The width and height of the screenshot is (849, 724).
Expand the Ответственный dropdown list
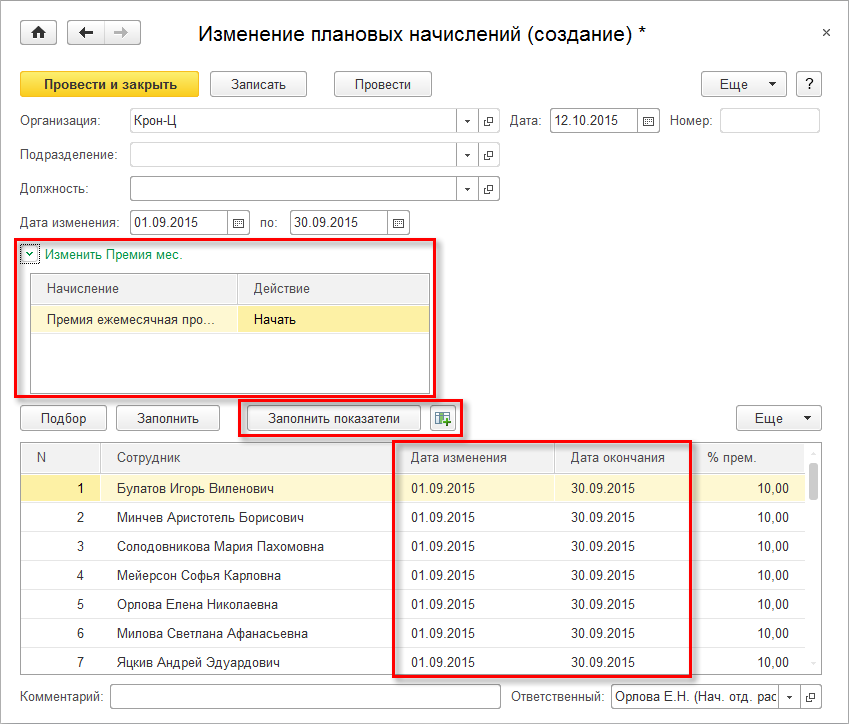click(x=789, y=697)
